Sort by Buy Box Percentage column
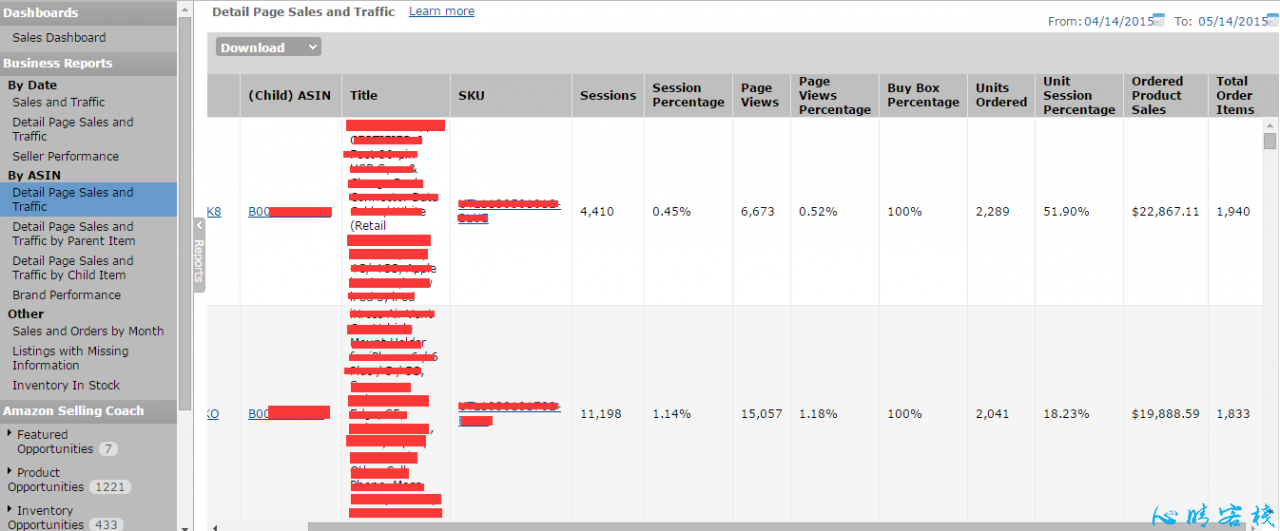This screenshot has width=1280, height=531. click(923, 95)
